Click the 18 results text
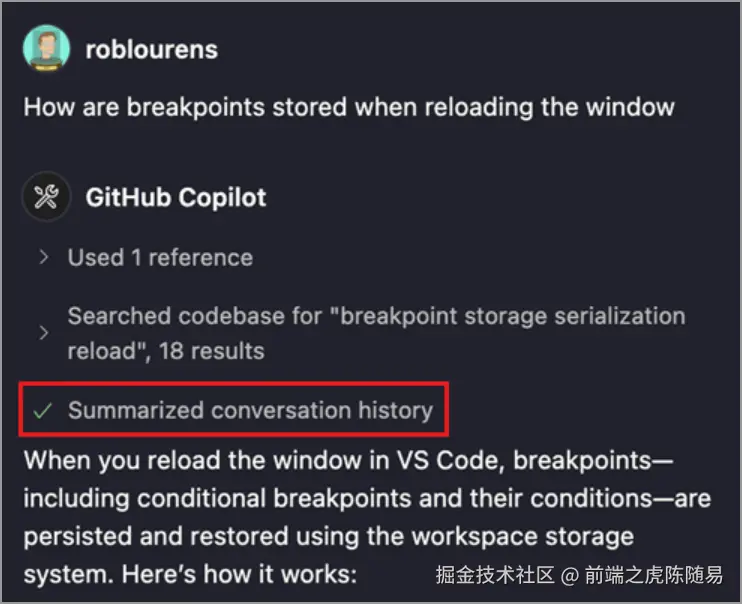Image resolution: width=742 pixels, height=604 pixels. click(x=211, y=351)
